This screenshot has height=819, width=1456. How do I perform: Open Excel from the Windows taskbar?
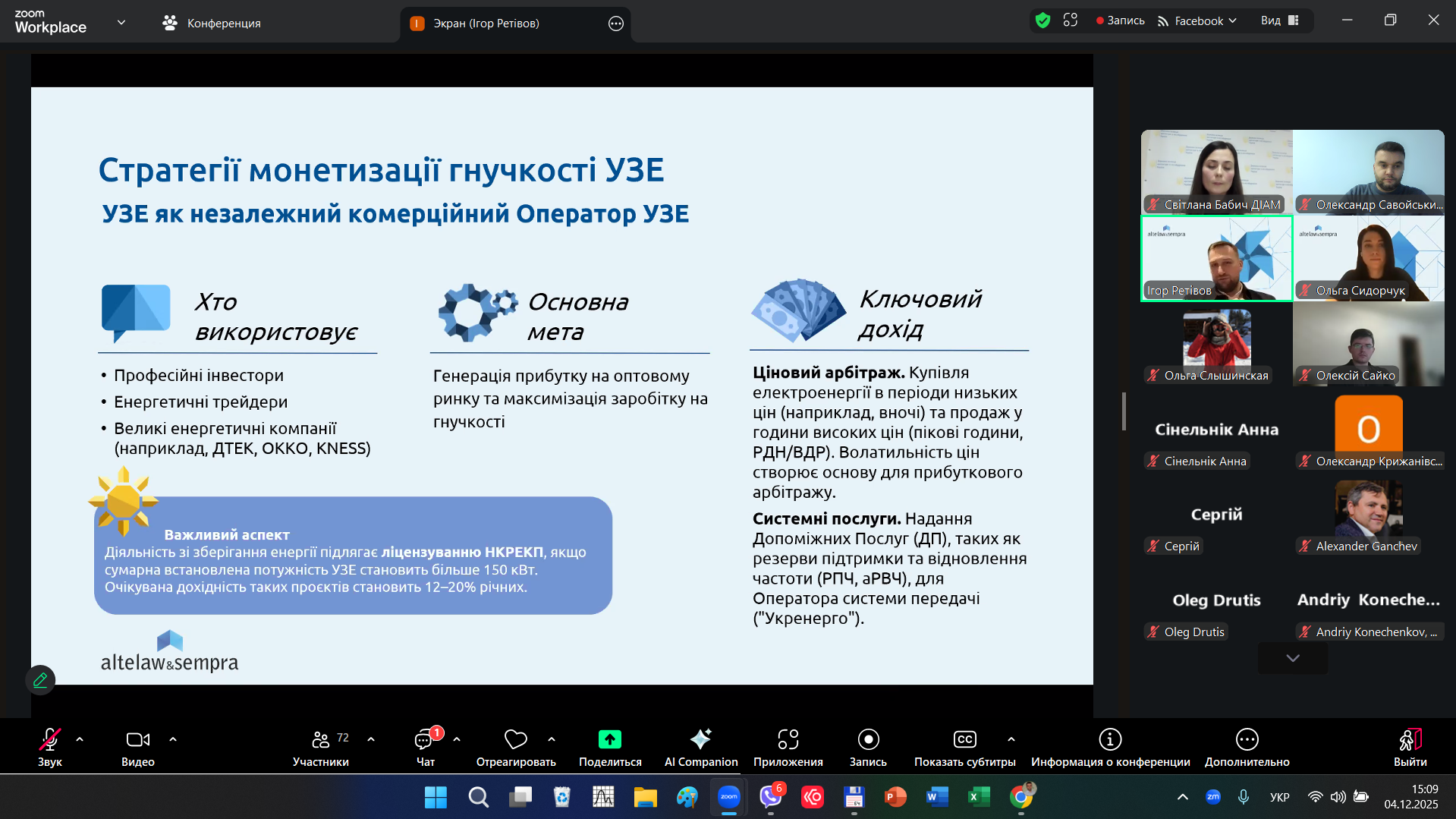coord(978,797)
